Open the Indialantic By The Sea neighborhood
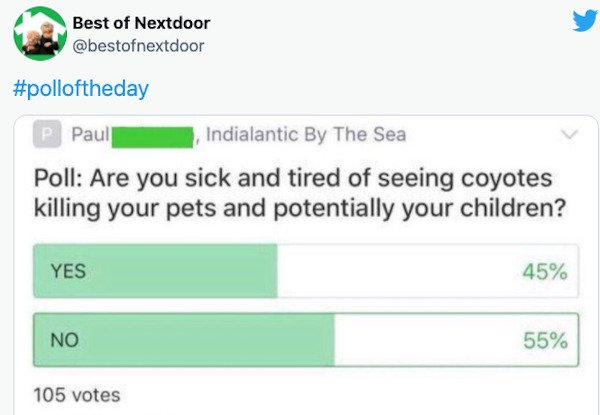 coord(306,134)
